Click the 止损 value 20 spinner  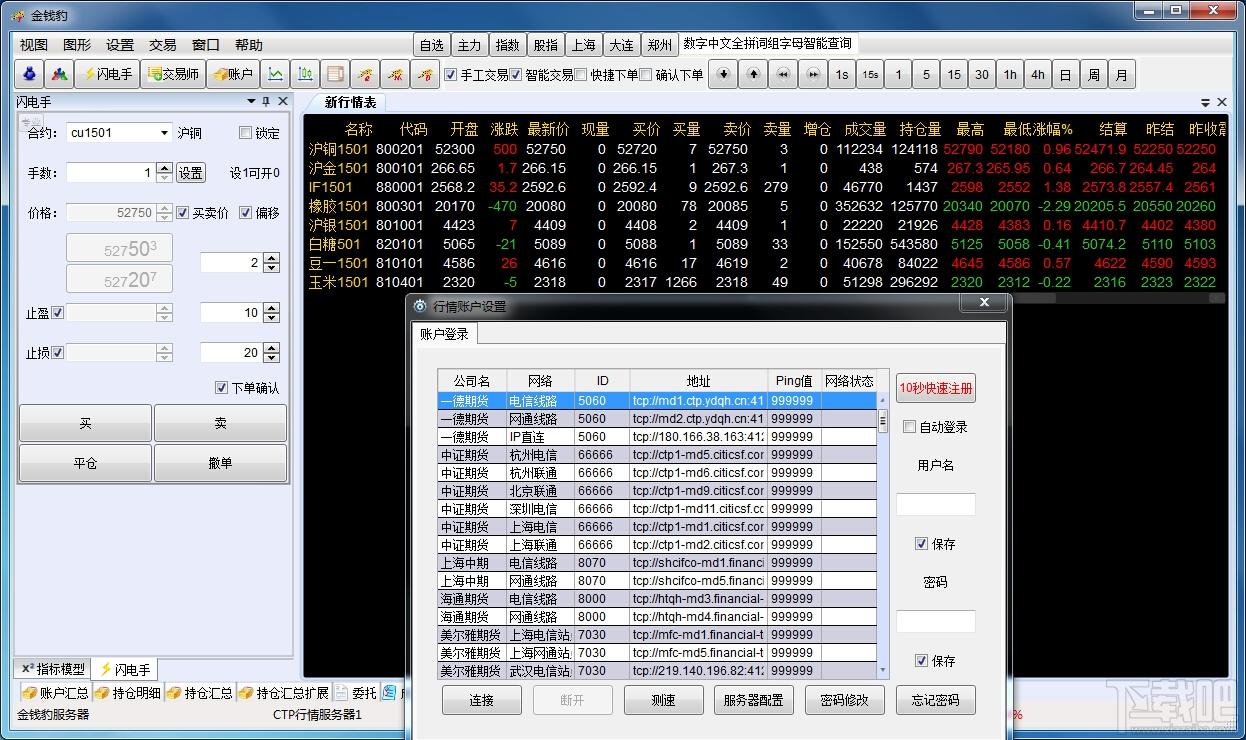tap(271, 353)
